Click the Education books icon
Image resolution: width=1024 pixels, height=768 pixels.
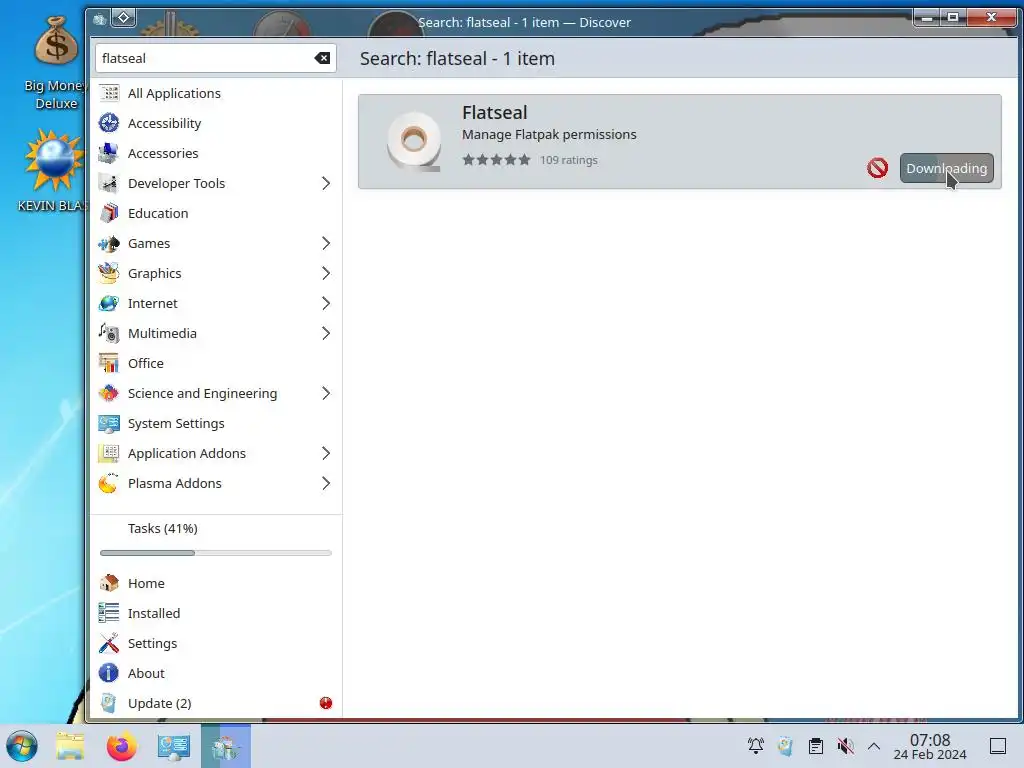coord(109,214)
